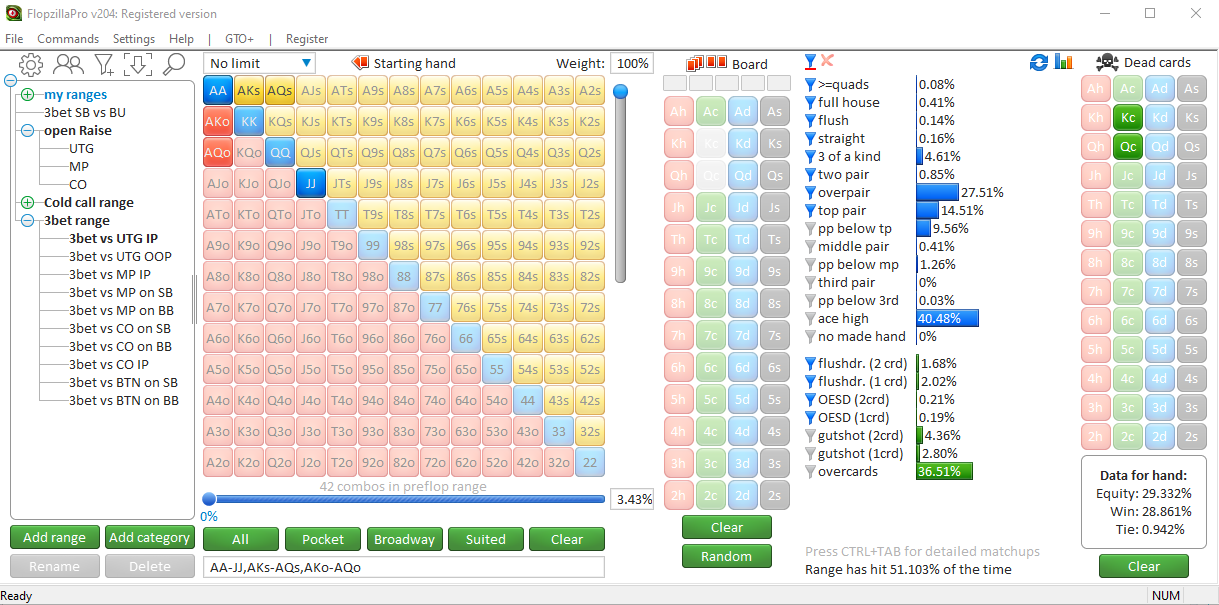The width and height of the screenshot is (1219, 605).
Task: Click the filter funnel next to straight
Action: [x=811, y=139]
